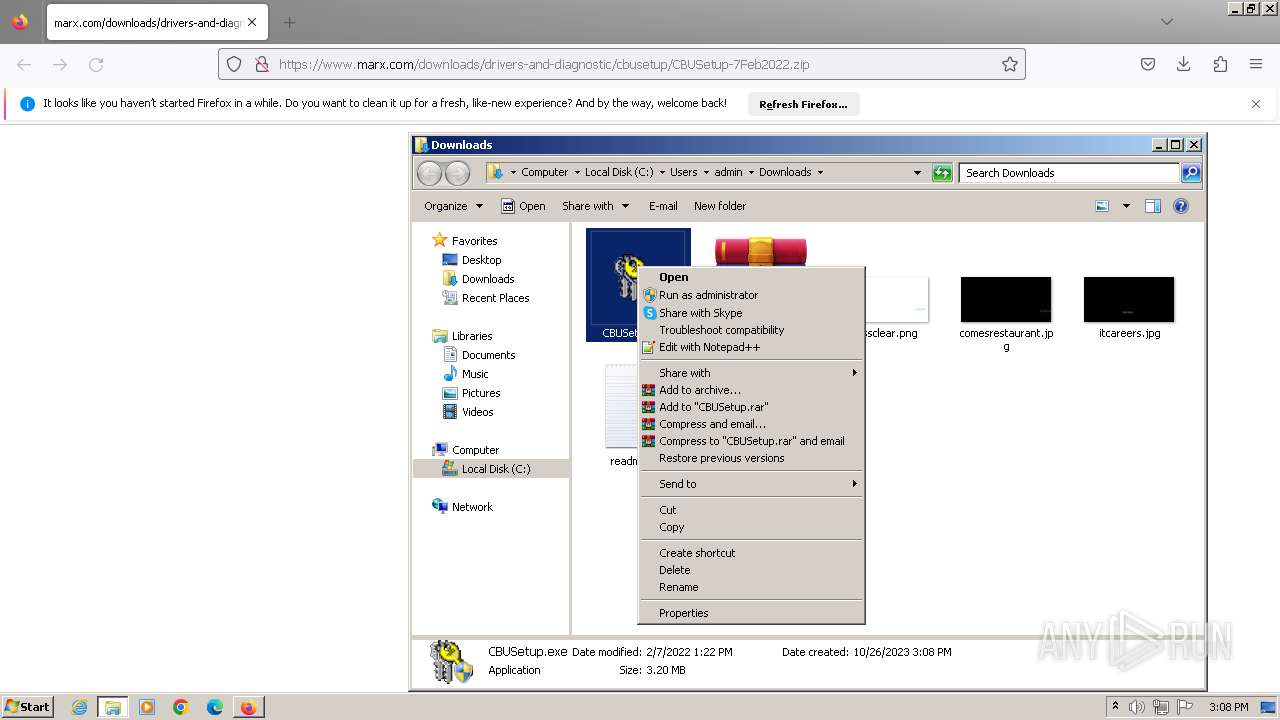Screen dimensions: 1280x720
Task: Close the marx.com browser tab
Action: [x=251, y=22]
